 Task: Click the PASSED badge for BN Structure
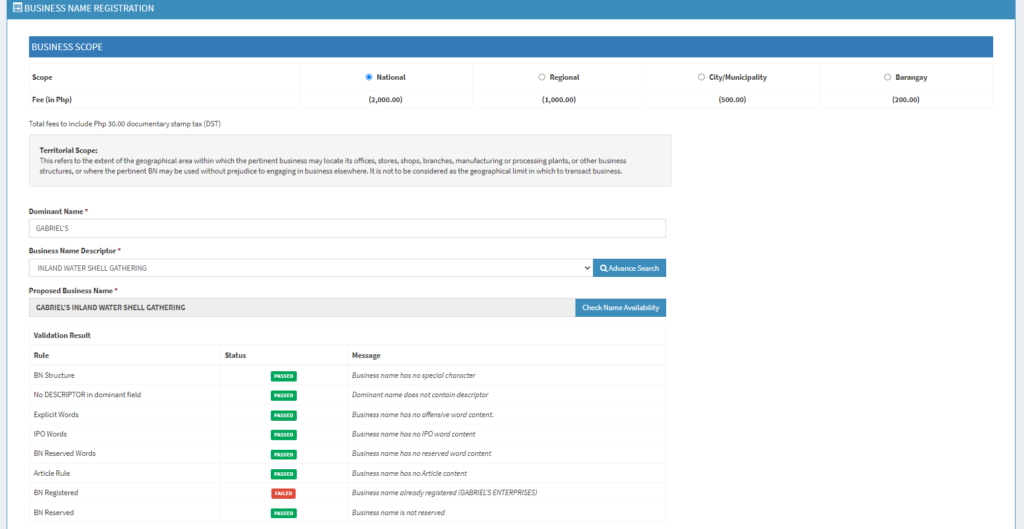pos(283,376)
